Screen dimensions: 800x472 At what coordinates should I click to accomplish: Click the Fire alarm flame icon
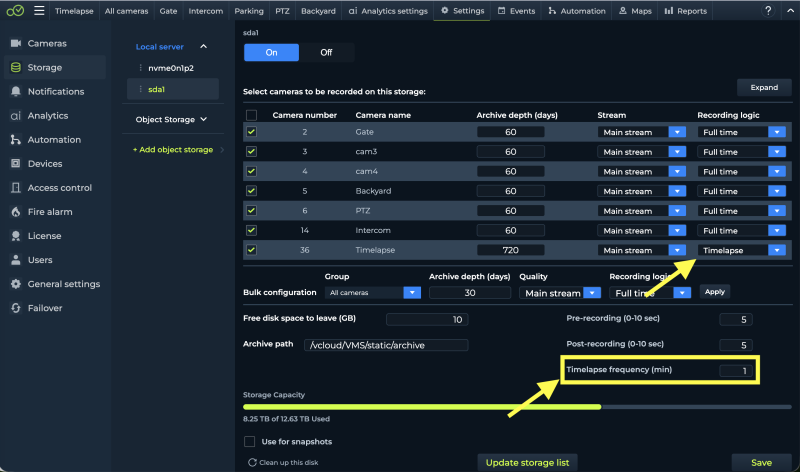16,212
